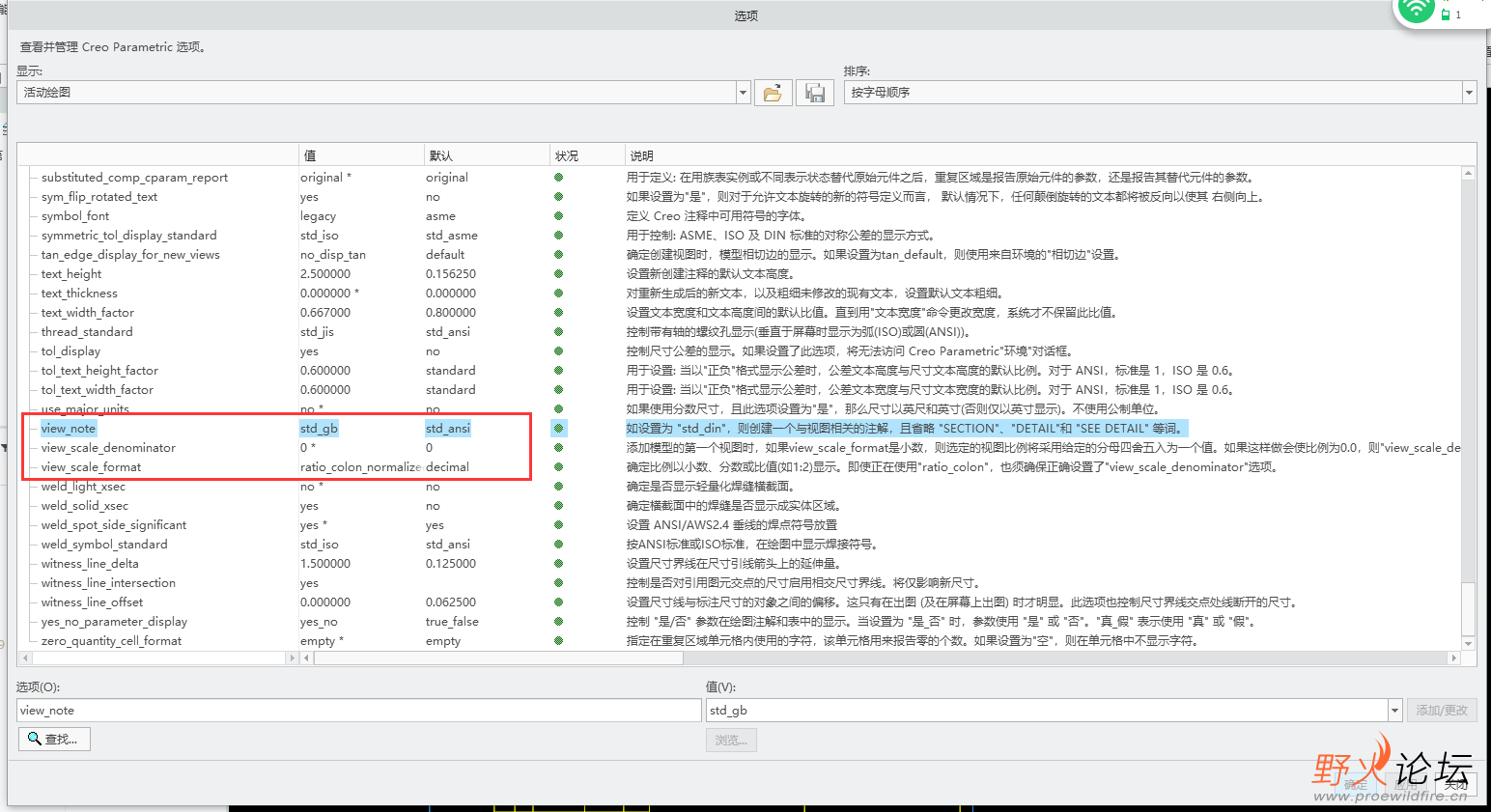Image resolution: width=1491 pixels, height=812 pixels.
Task: Select the sym_flip_rotated_text option
Action: (x=98, y=196)
